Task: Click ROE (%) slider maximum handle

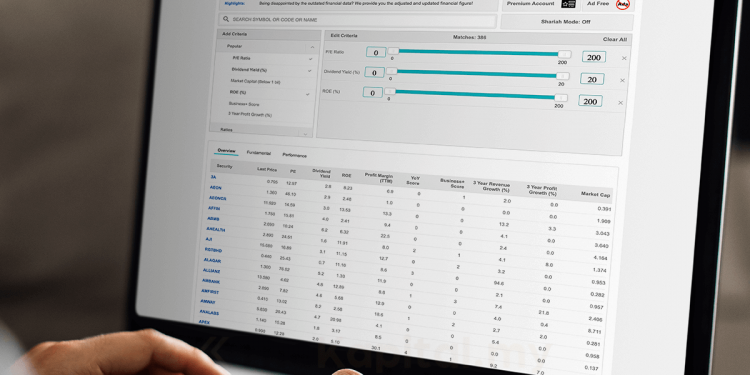Action: coord(561,98)
